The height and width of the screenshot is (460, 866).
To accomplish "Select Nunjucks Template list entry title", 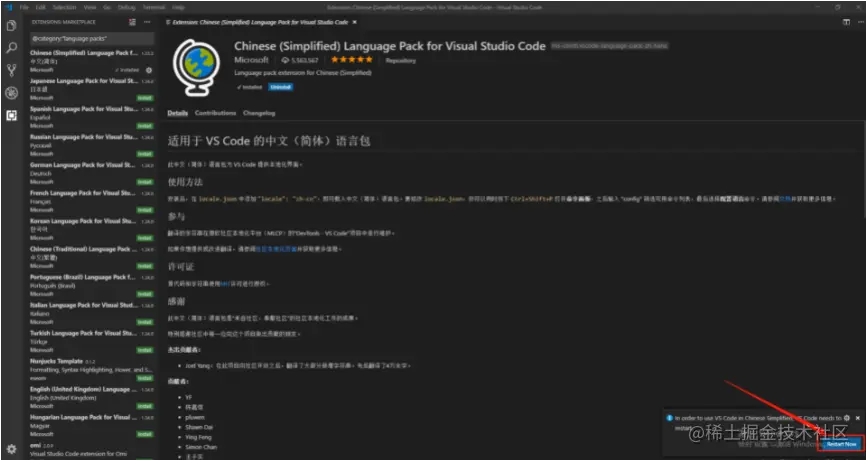I will 56,361.
